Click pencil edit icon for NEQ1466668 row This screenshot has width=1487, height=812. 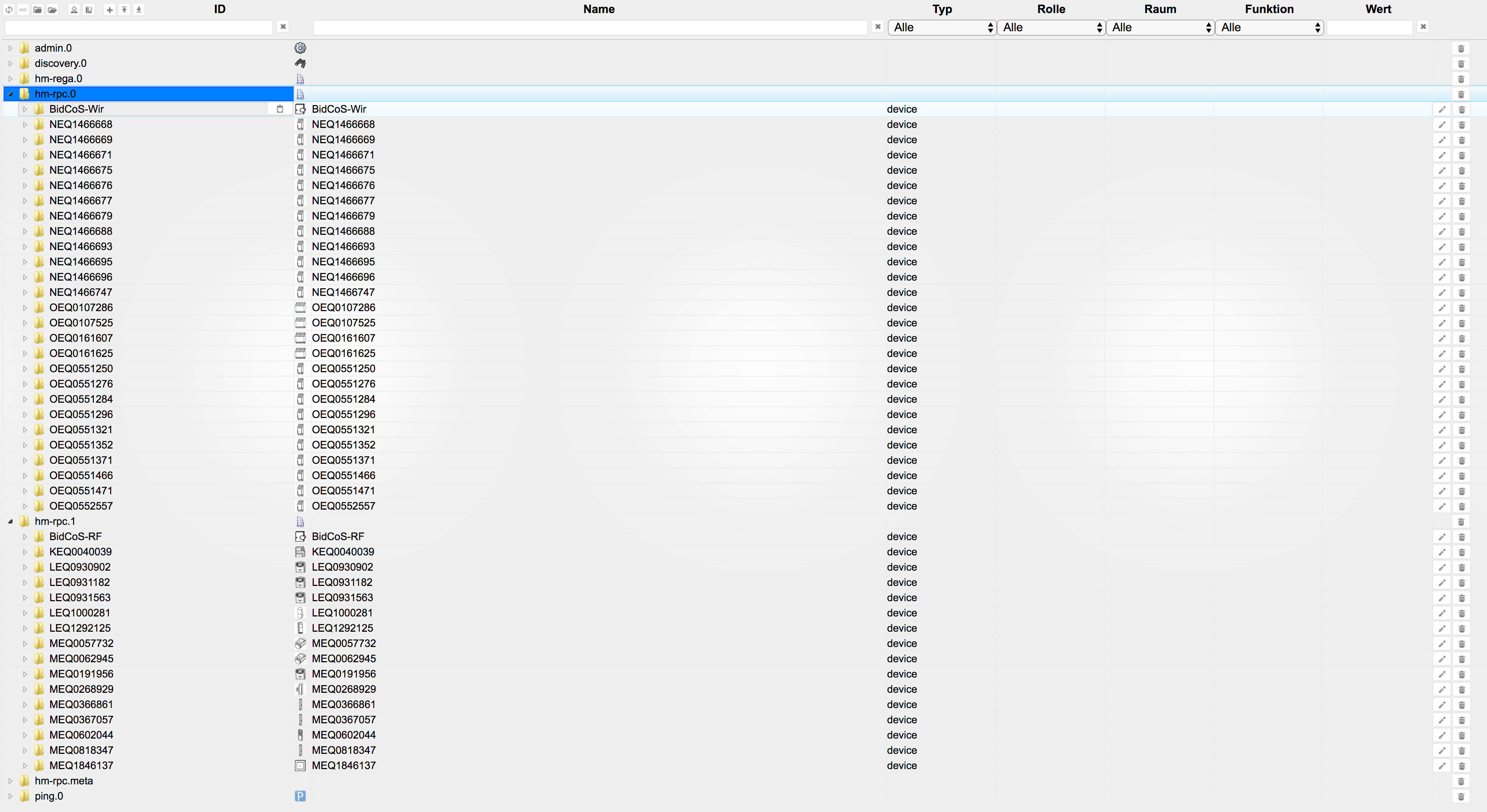pyautogui.click(x=1442, y=125)
